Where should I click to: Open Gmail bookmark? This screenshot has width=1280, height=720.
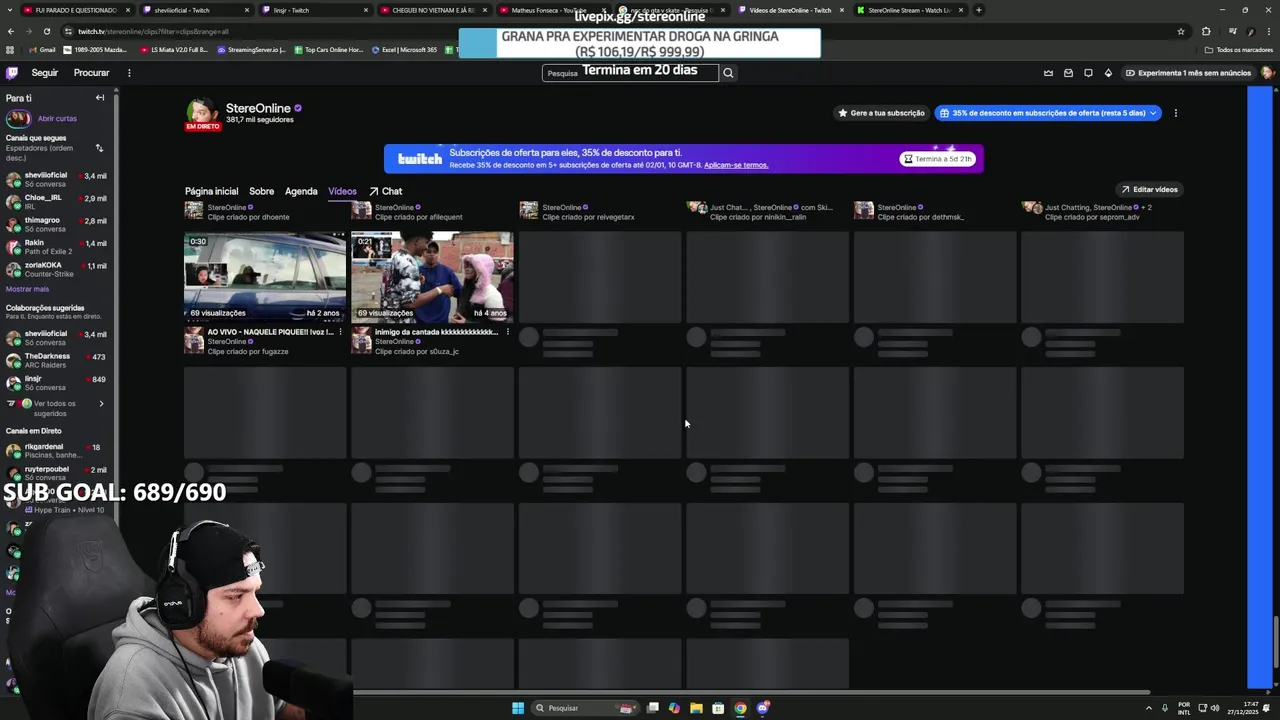tap(42, 50)
